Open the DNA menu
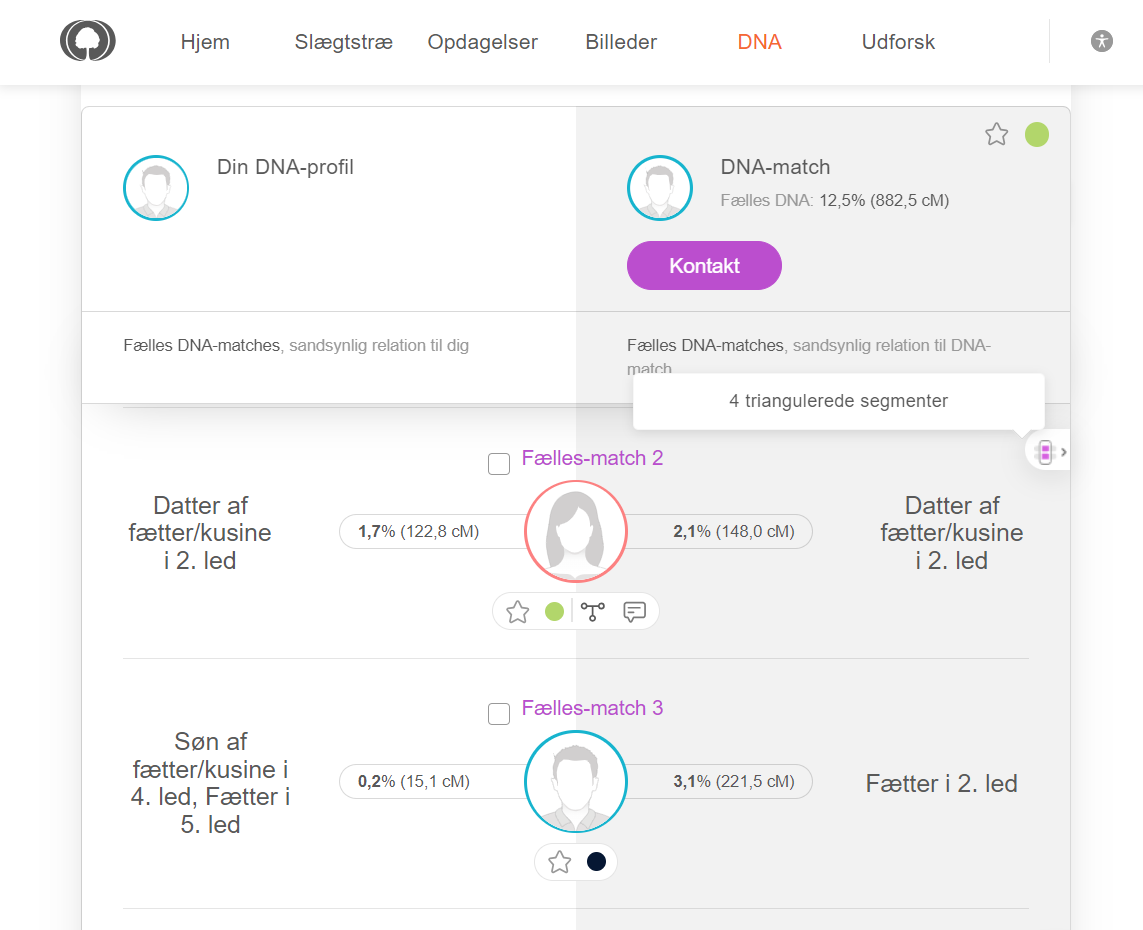 point(759,42)
